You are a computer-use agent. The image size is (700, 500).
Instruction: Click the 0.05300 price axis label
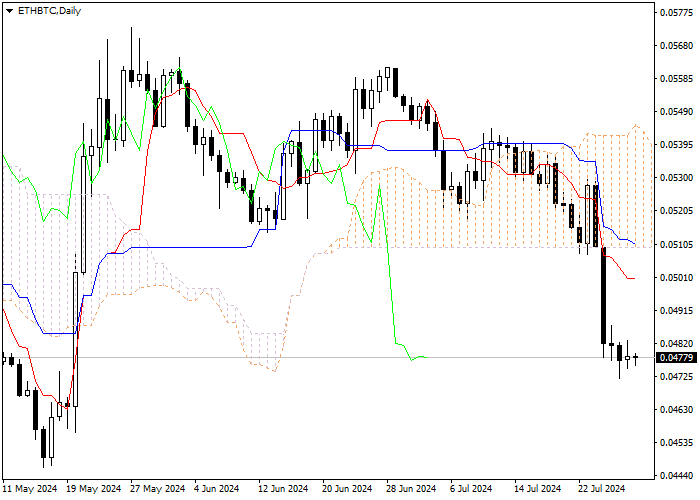point(676,178)
